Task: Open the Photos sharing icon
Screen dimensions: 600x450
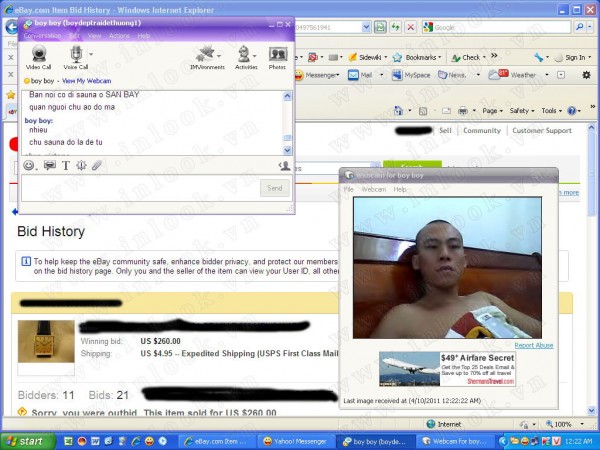Action: click(x=277, y=56)
